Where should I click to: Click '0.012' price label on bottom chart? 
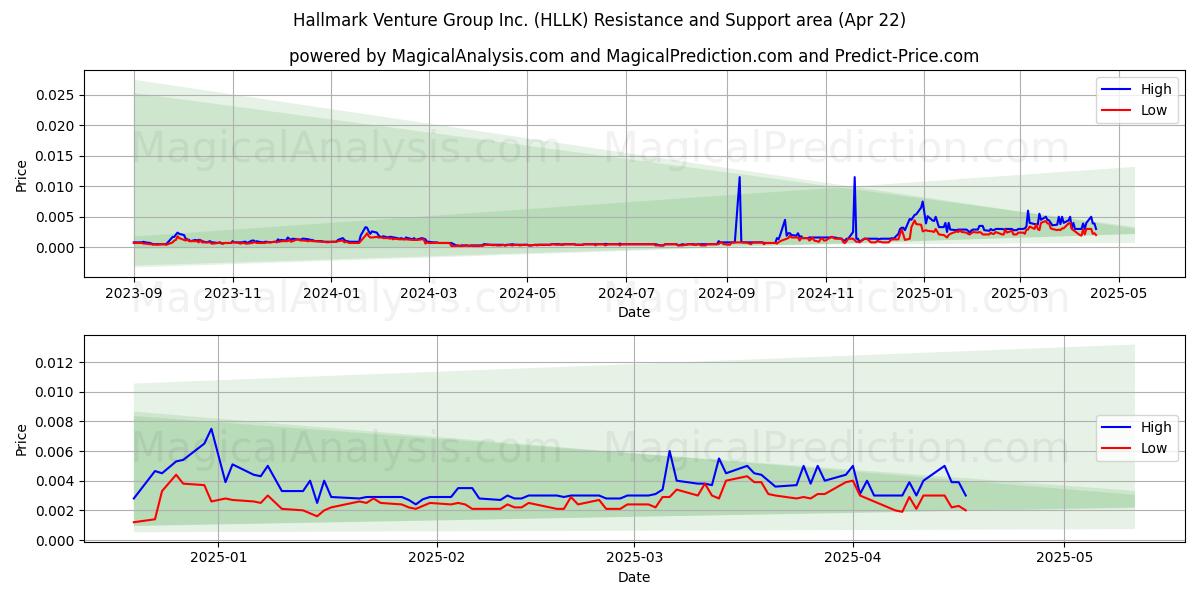57,363
